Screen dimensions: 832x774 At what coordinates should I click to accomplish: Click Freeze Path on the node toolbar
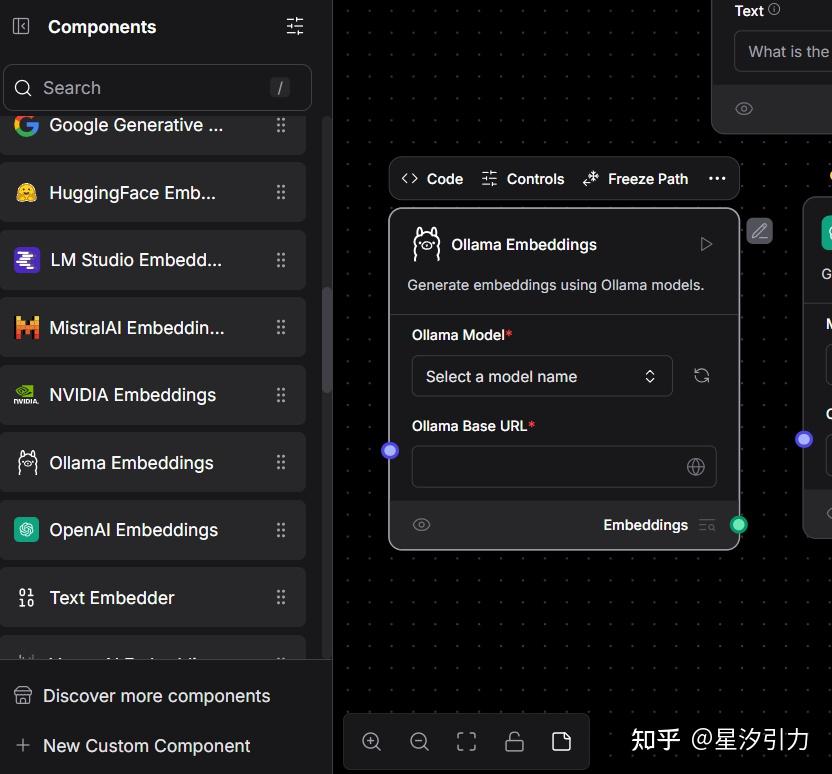pyautogui.click(x=635, y=178)
